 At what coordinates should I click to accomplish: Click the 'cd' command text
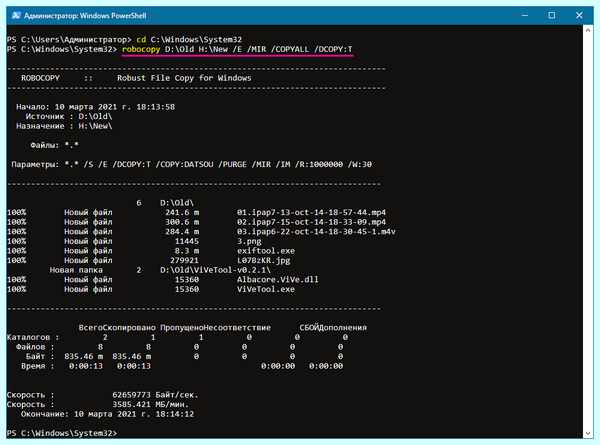coord(141,39)
